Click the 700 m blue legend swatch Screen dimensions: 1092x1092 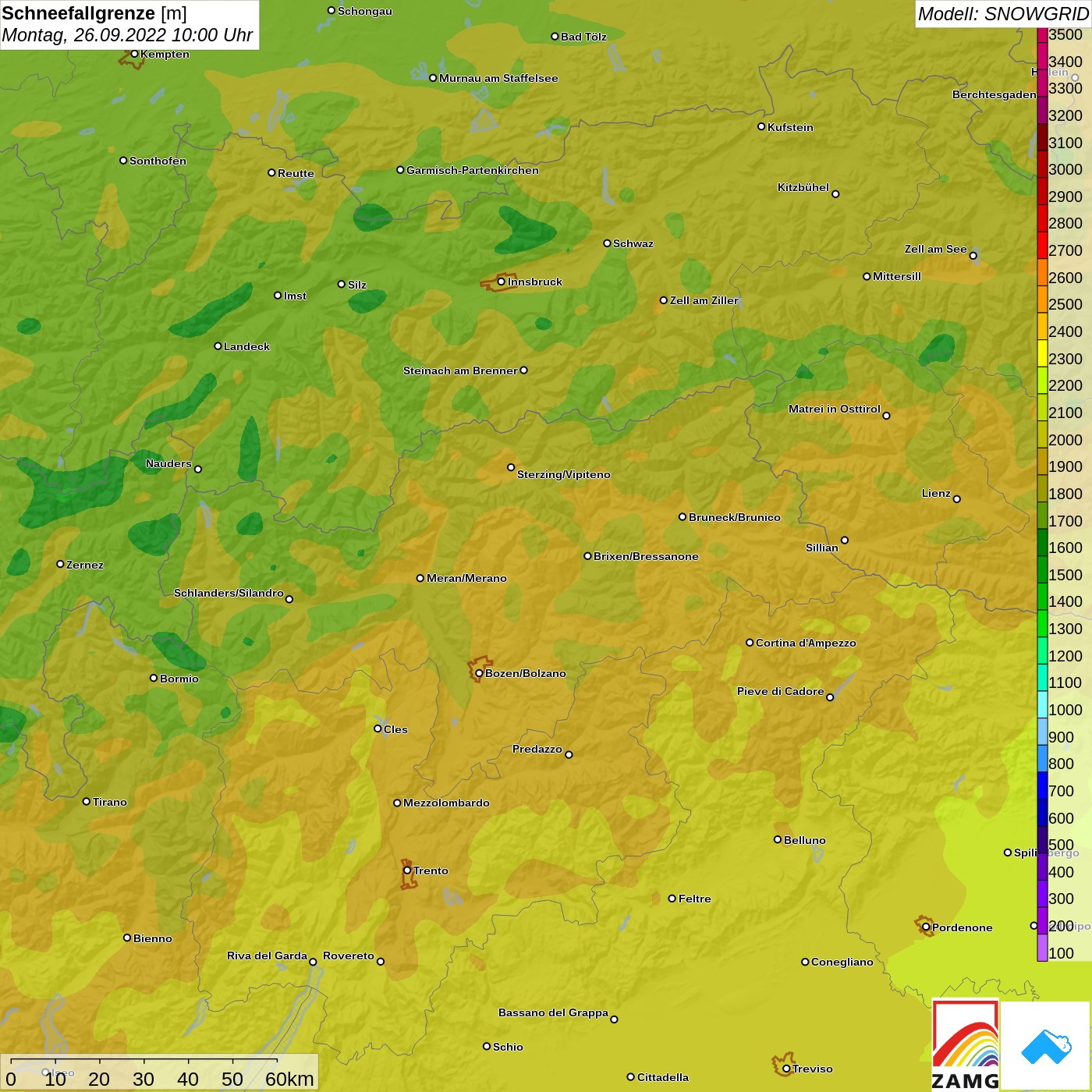(x=1042, y=785)
